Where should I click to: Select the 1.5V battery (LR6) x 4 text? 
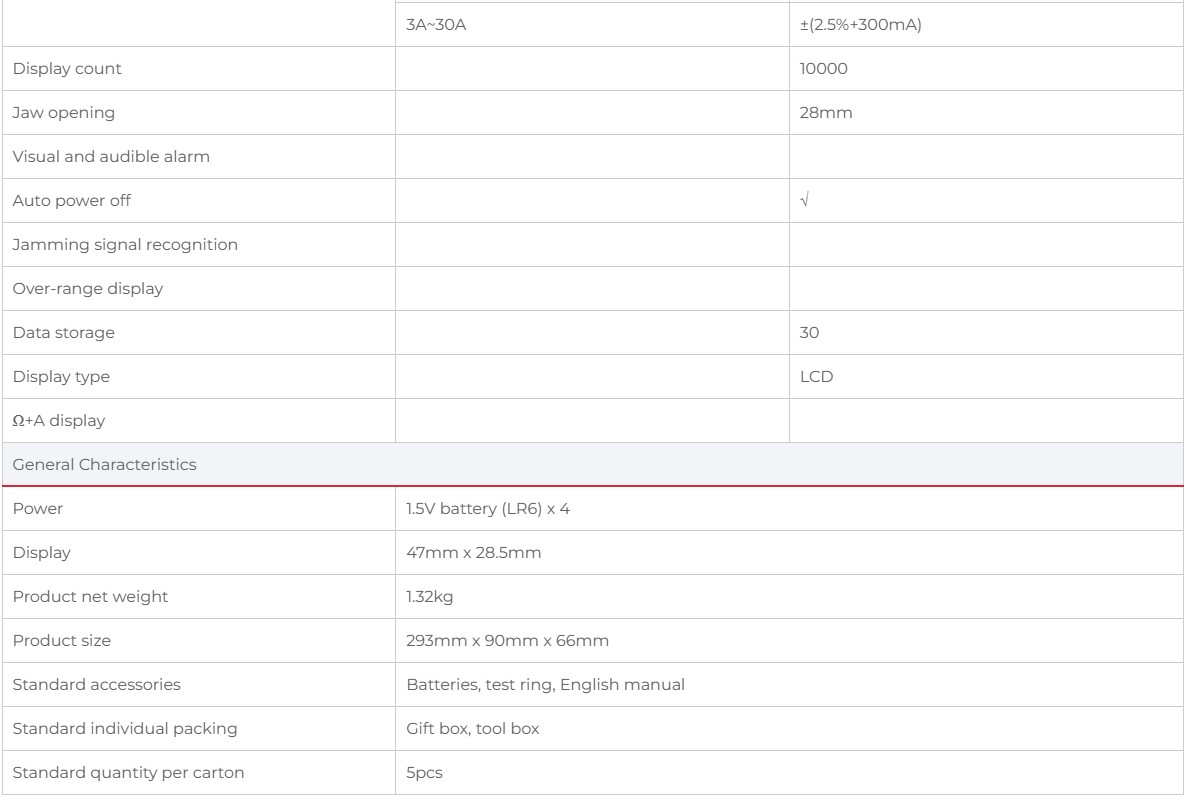pyautogui.click(x=488, y=508)
